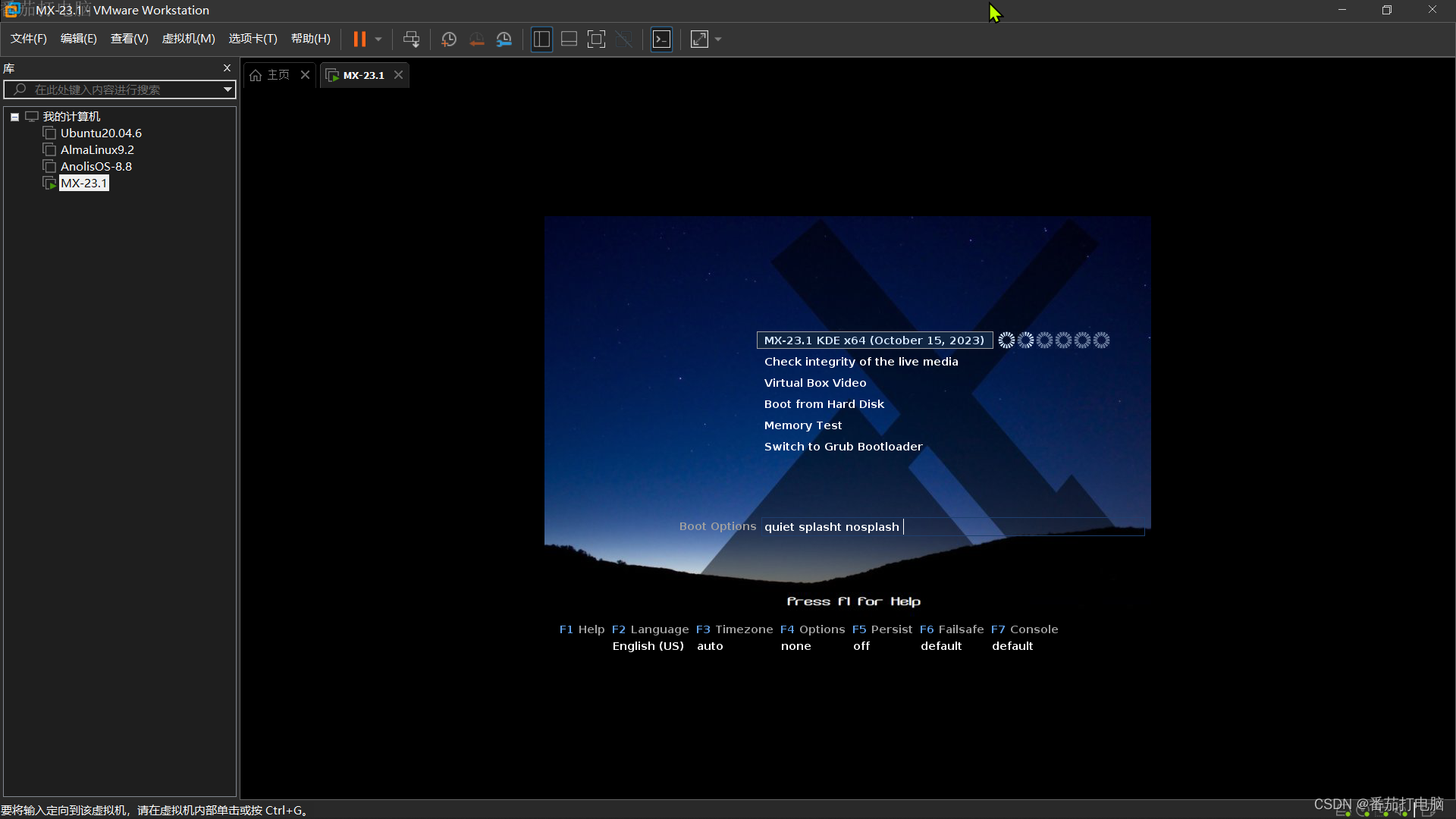Expand AlmaLinux9.2 VM entry
Image resolution: width=1456 pixels, height=819 pixels.
click(x=97, y=149)
